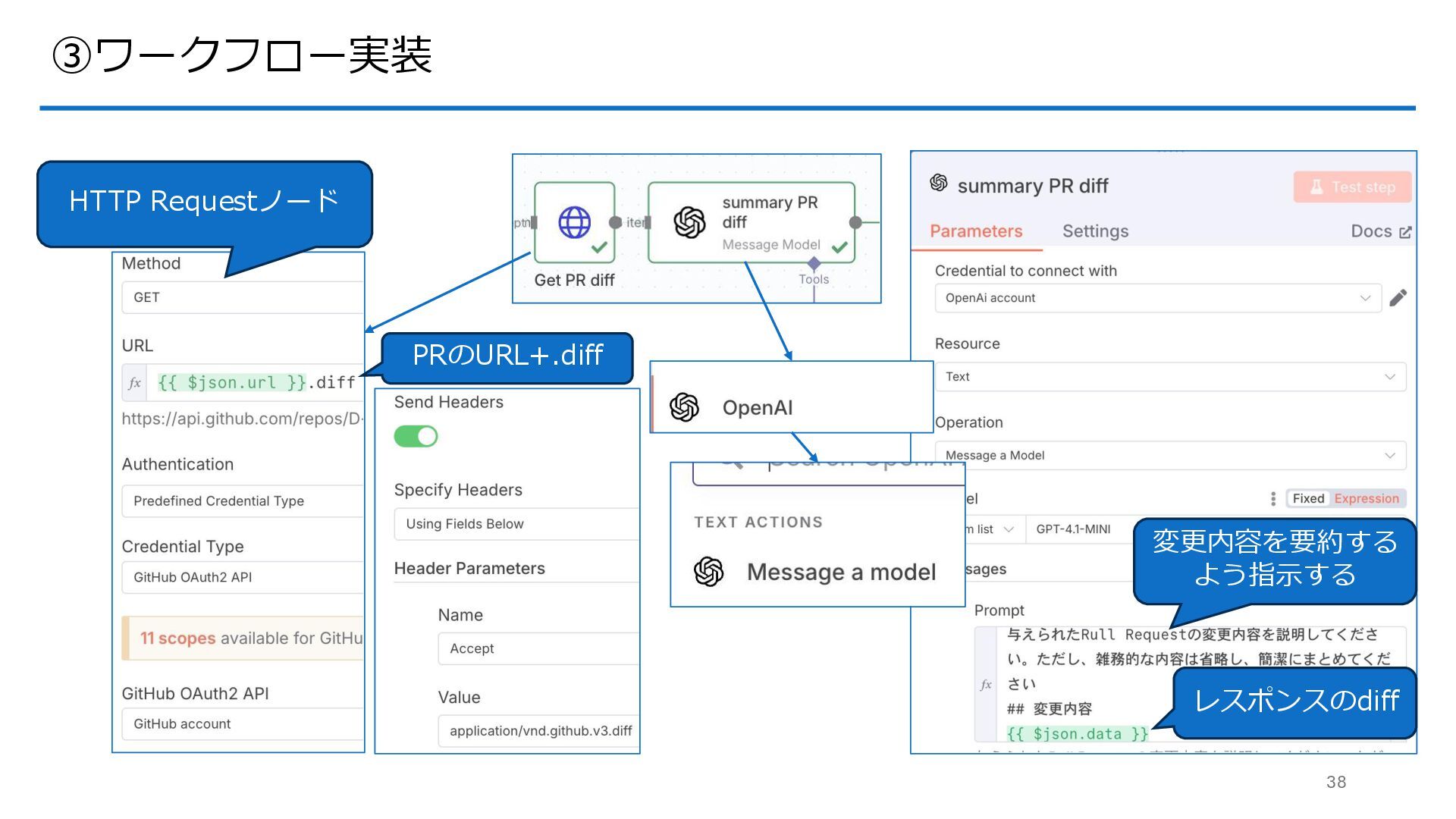1456x819 pixels.
Task: Open the Credential Type dropdown GitHub OAuth2 API
Action: click(243, 577)
